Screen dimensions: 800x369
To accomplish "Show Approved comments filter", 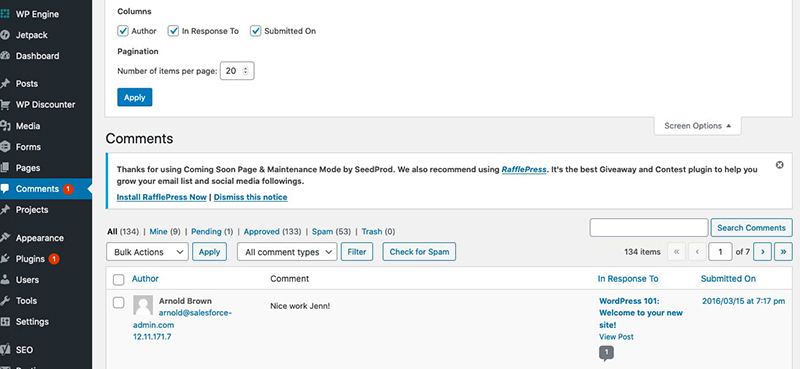I will [261, 231].
